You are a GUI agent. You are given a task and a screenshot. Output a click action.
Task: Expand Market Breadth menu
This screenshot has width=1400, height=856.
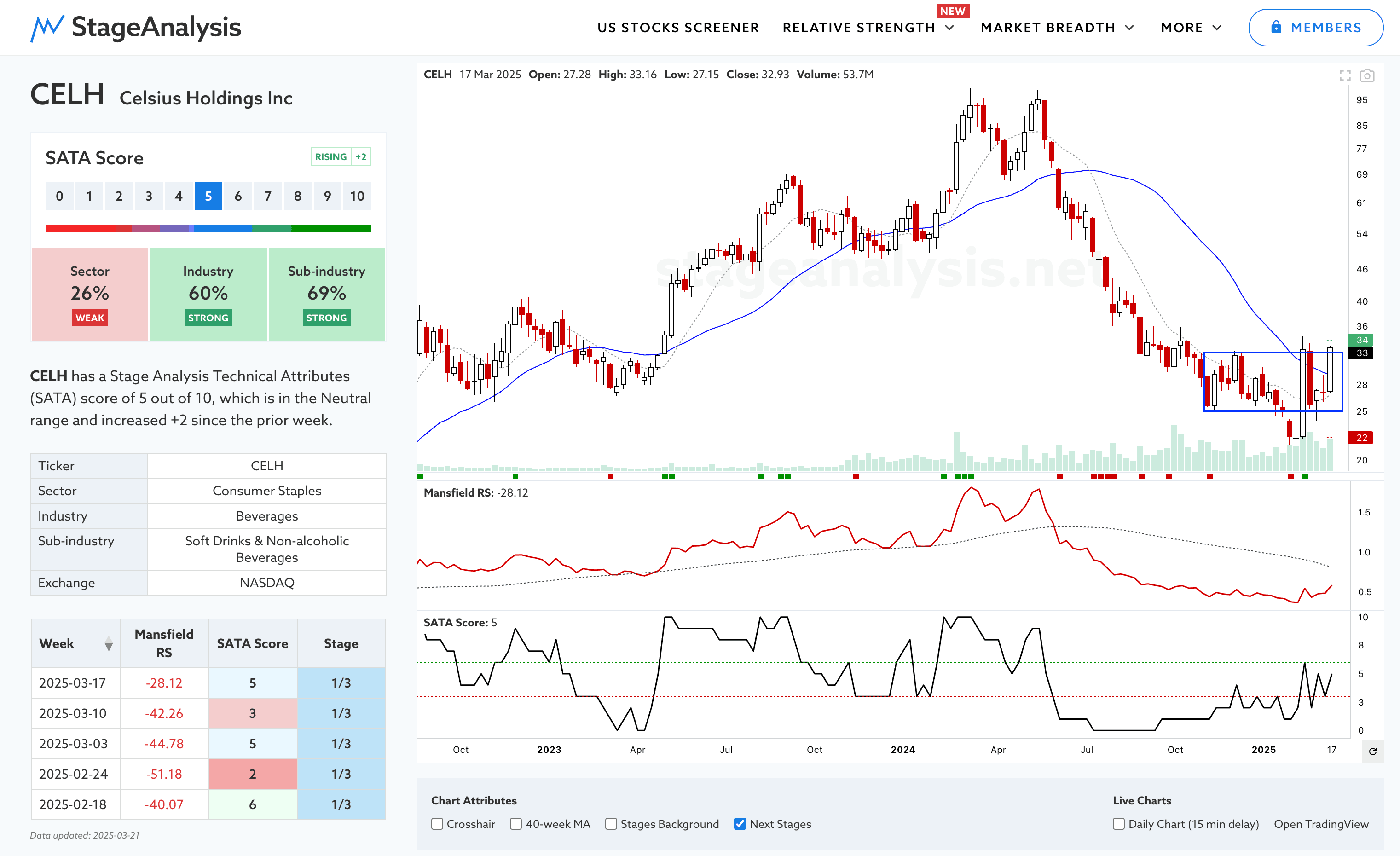(1058, 27)
